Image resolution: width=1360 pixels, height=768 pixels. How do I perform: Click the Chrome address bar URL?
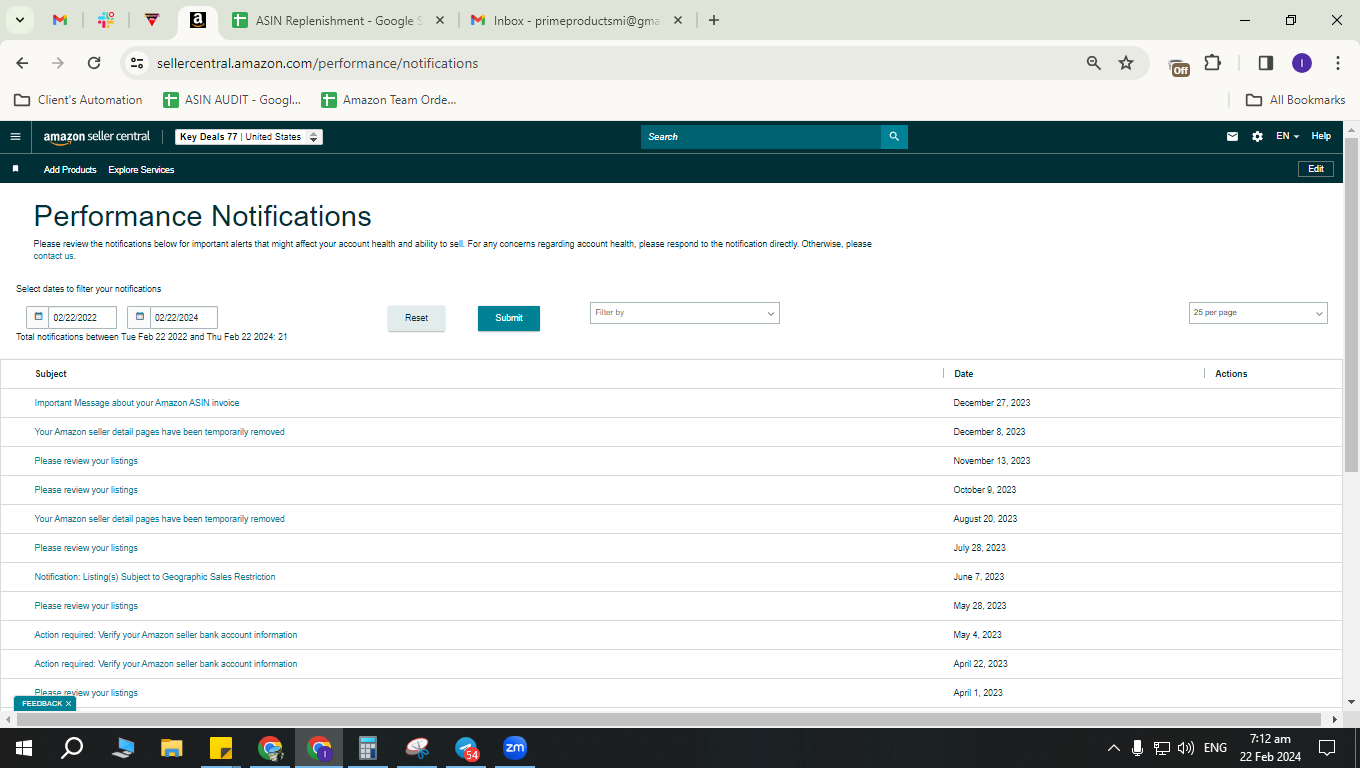pyautogui.click(x=317, y=63)
